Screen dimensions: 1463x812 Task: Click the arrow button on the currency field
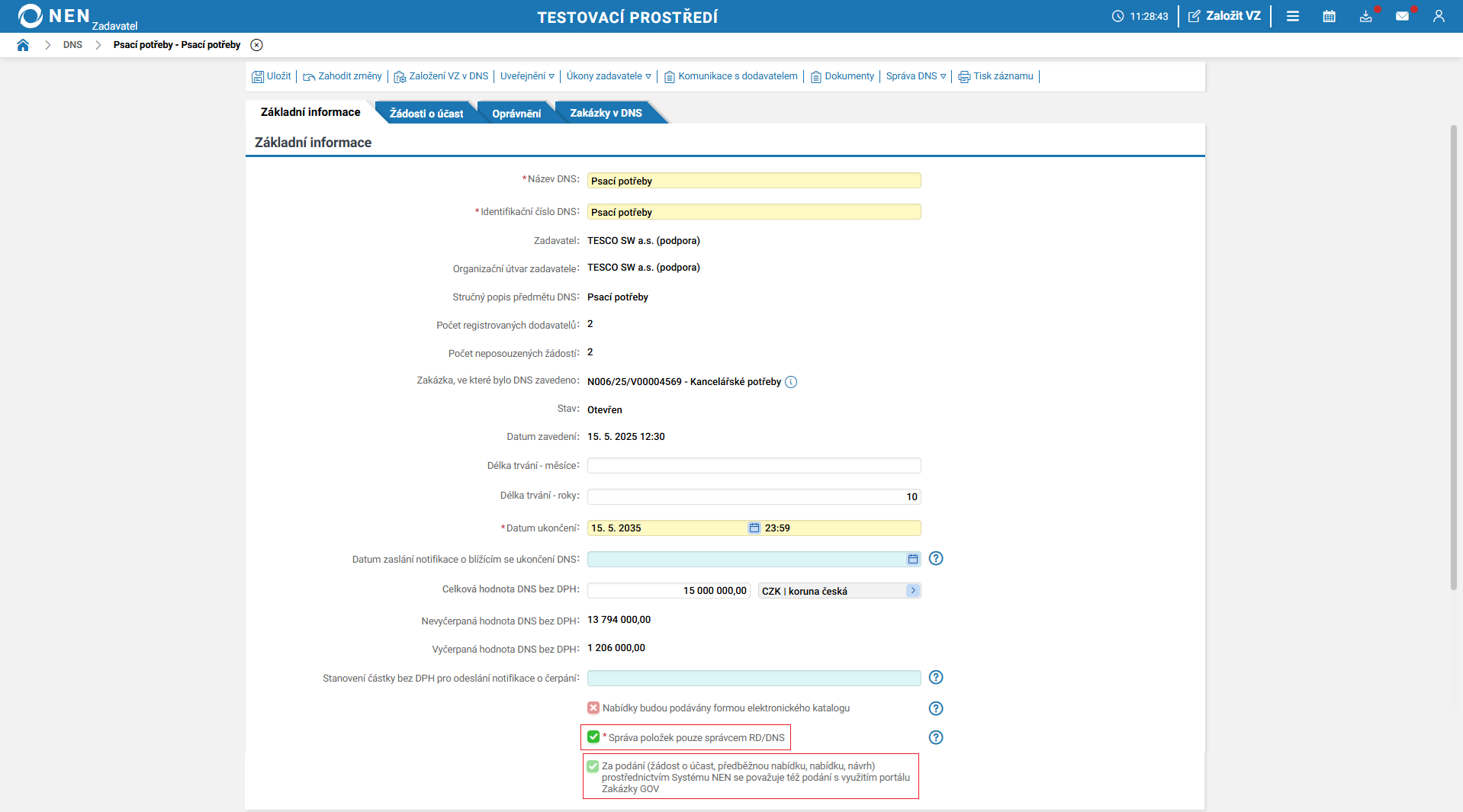click(913, 591)
